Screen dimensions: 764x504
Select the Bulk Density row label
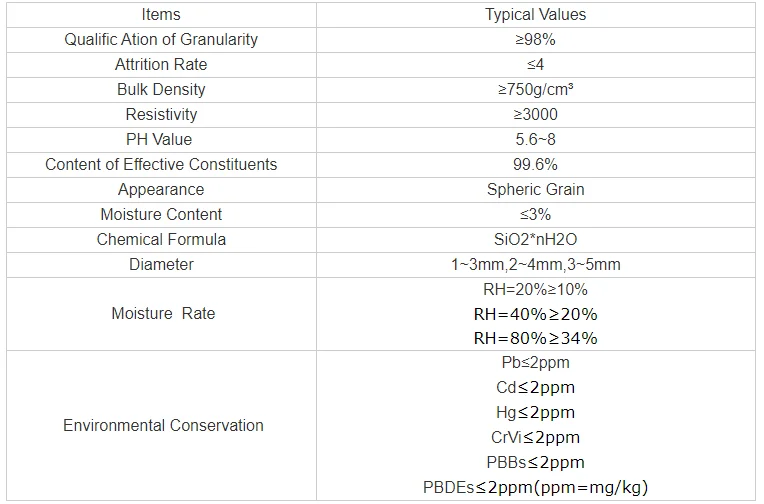click(161, 90)
